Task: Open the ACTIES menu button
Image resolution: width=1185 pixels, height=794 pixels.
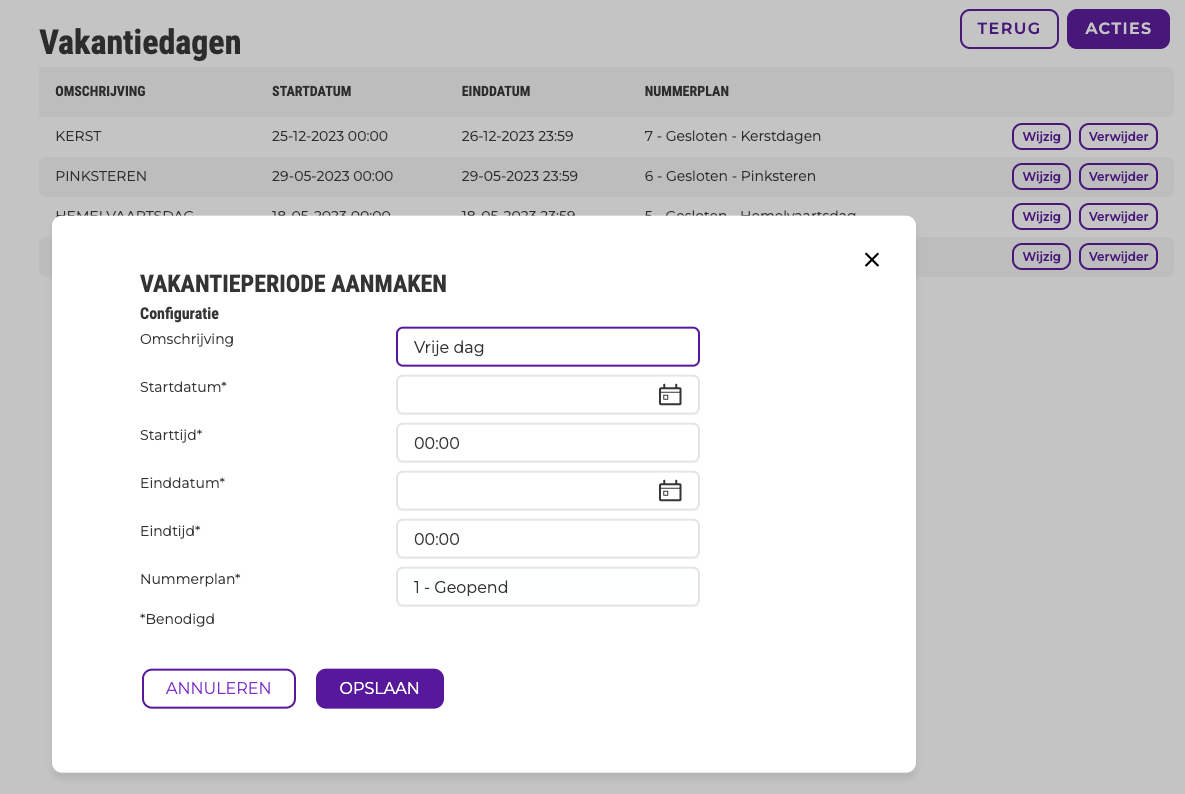Action: [1118, 29]
